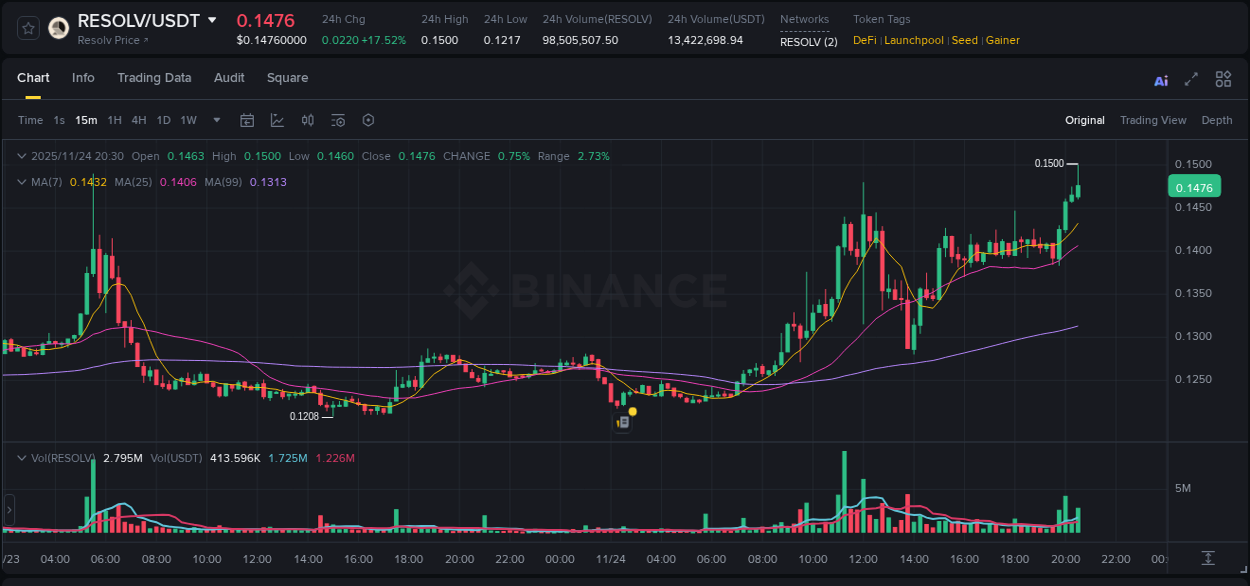This screenshot has width=1250, height=586.
Task: Open the indicator settings list icon
Action: (x=337, y=120)
